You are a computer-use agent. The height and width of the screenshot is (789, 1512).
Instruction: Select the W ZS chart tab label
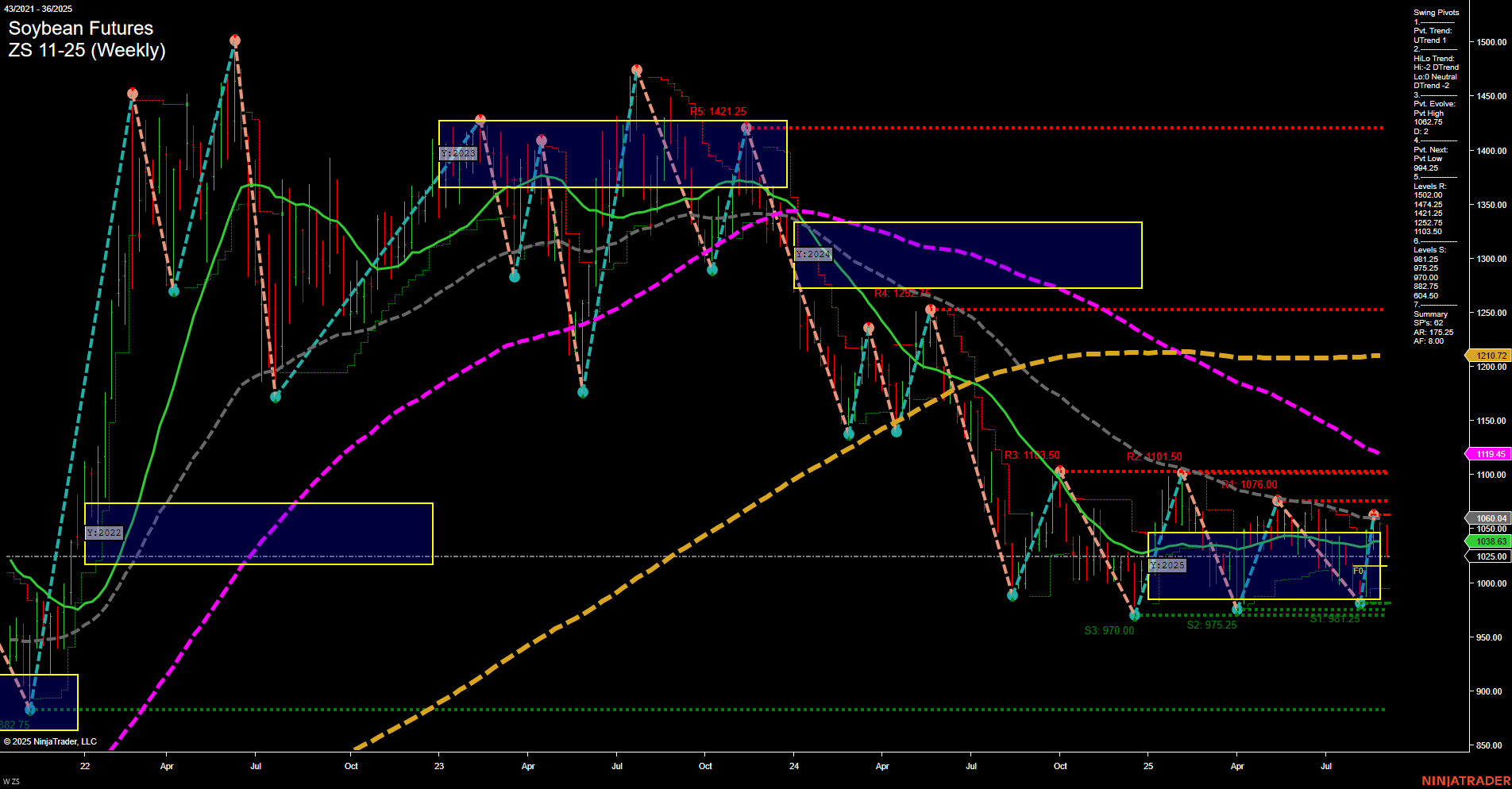pyautogui.click(x=13, y=779)
